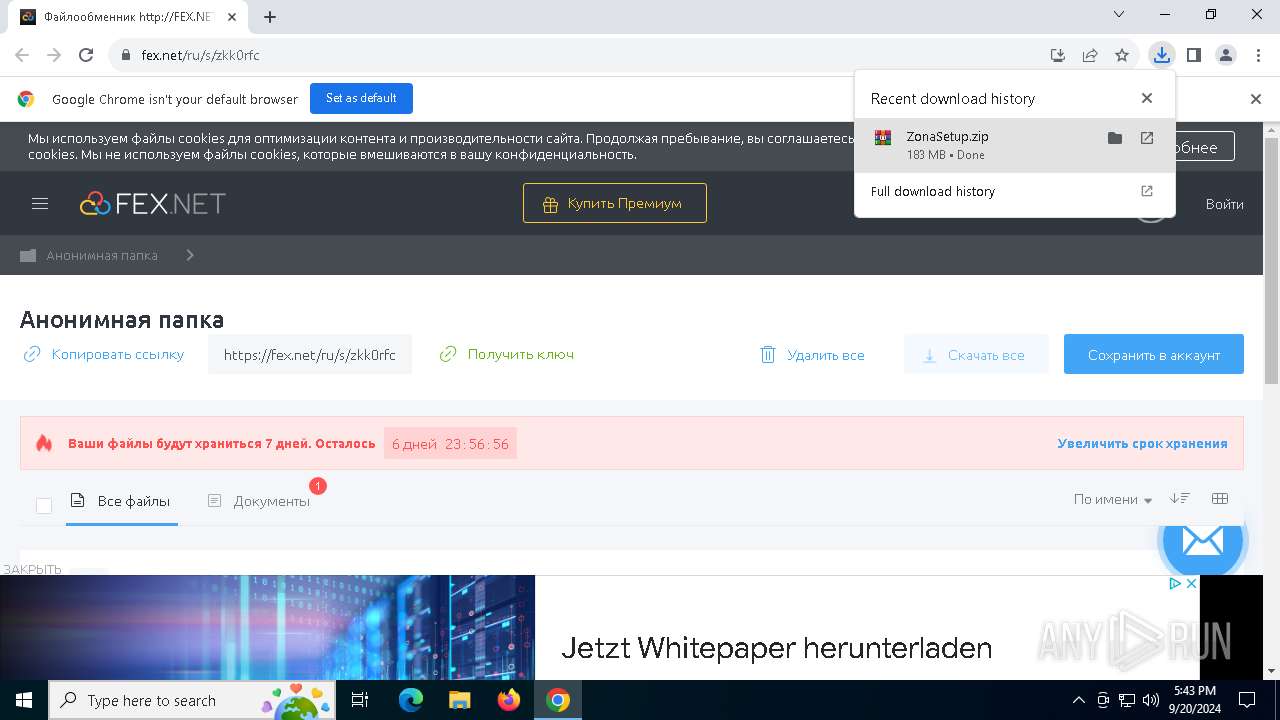Select the ZonaSetup.zip download entry

coord(1015,145)
